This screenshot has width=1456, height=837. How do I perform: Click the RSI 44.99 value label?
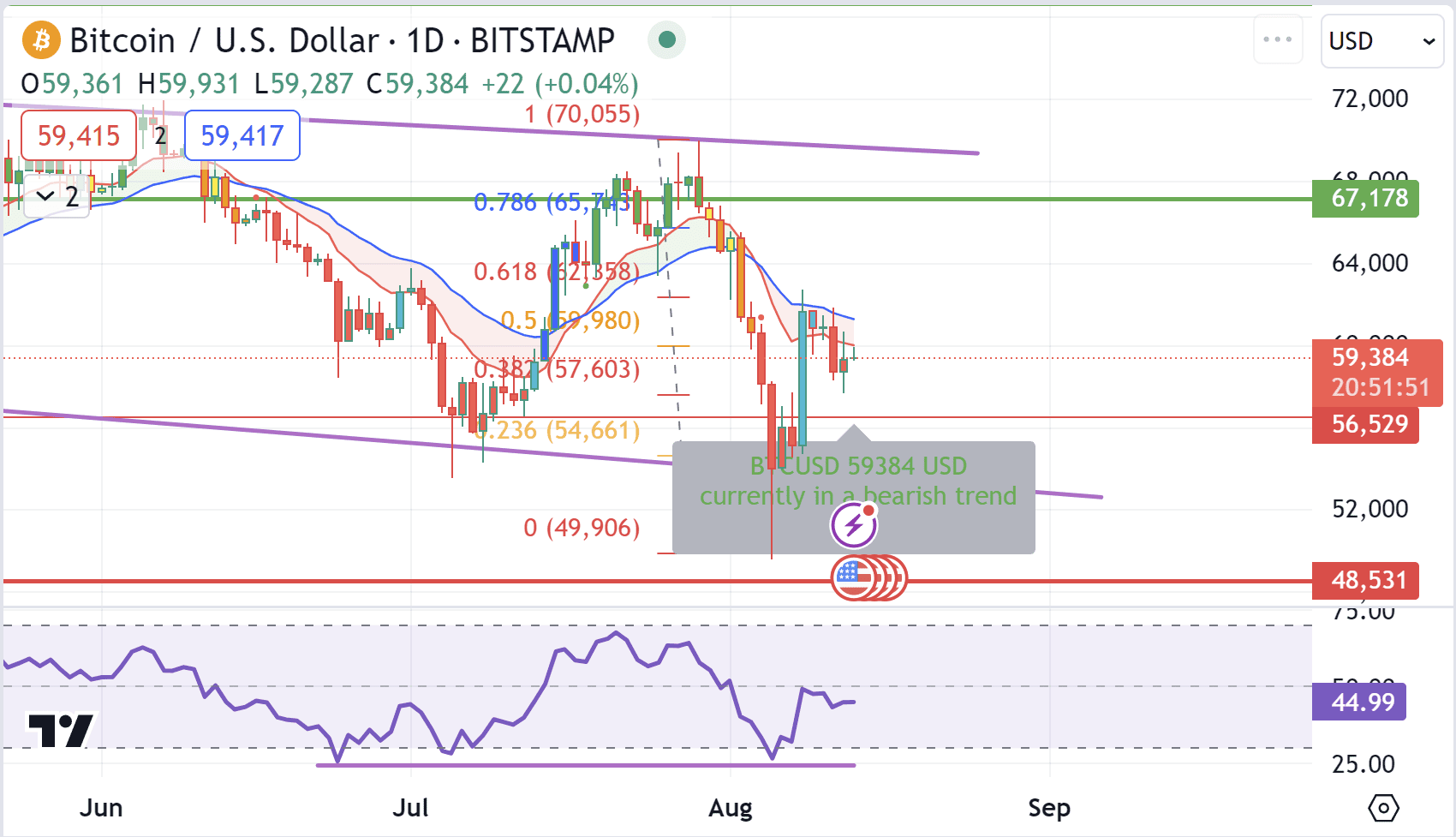coord(1359,702)
